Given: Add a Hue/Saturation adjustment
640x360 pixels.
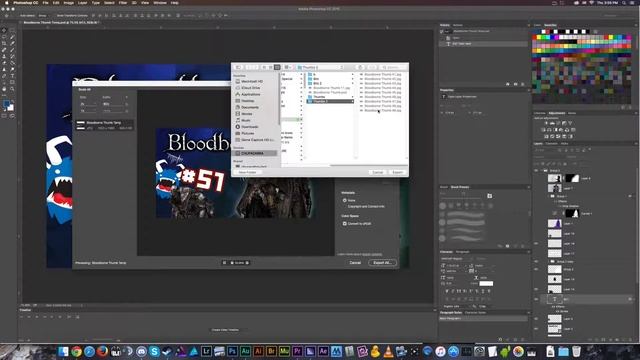Looking at the screenshot, I should tap(543, 130).
